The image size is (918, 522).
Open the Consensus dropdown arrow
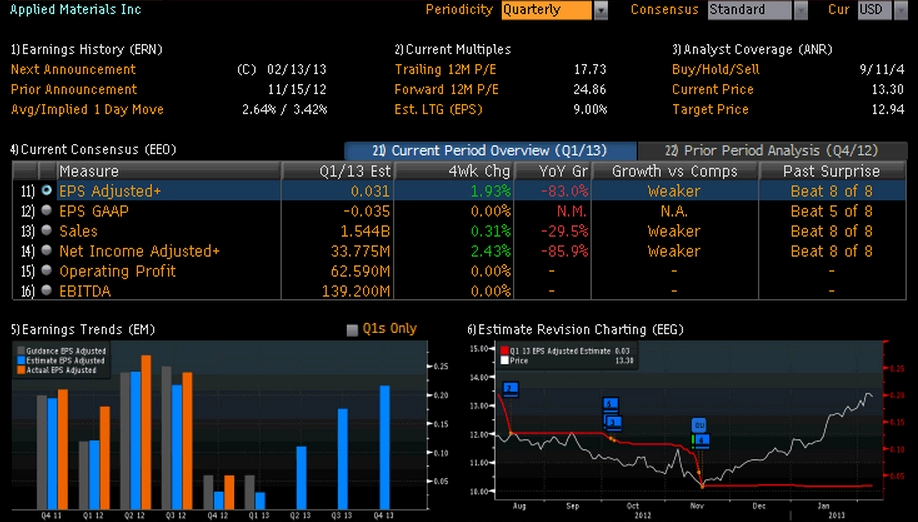pos(800,11)
